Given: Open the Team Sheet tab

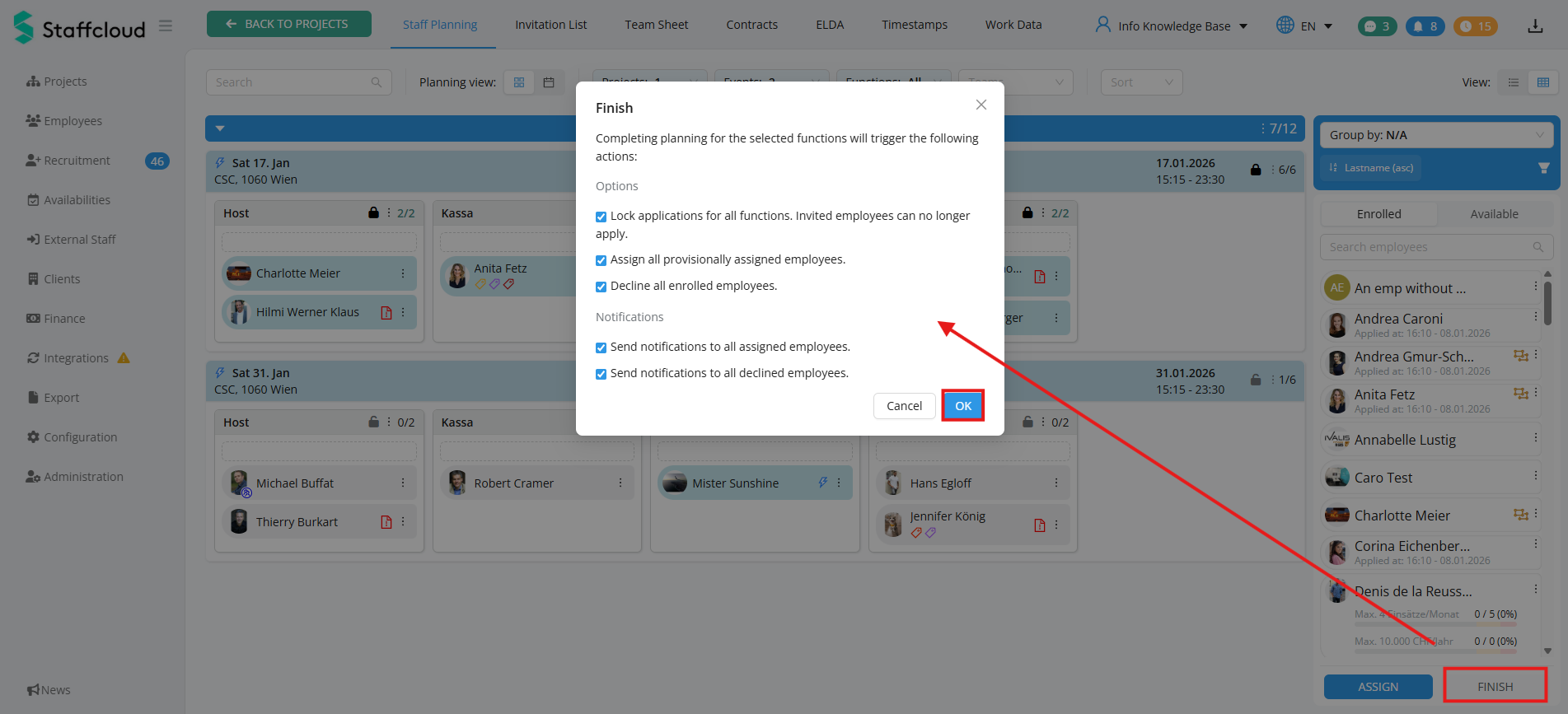Looking at the screenshot, I should pos(657,25).
